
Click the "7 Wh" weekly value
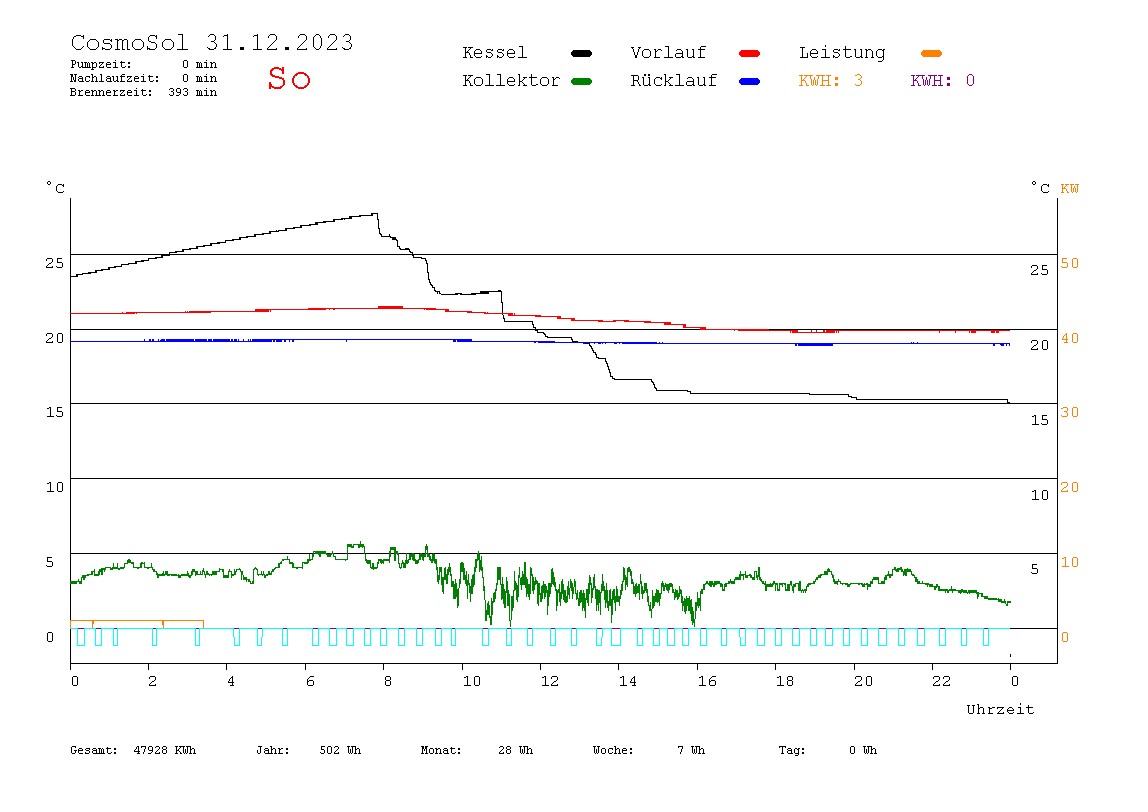point(691,750)
